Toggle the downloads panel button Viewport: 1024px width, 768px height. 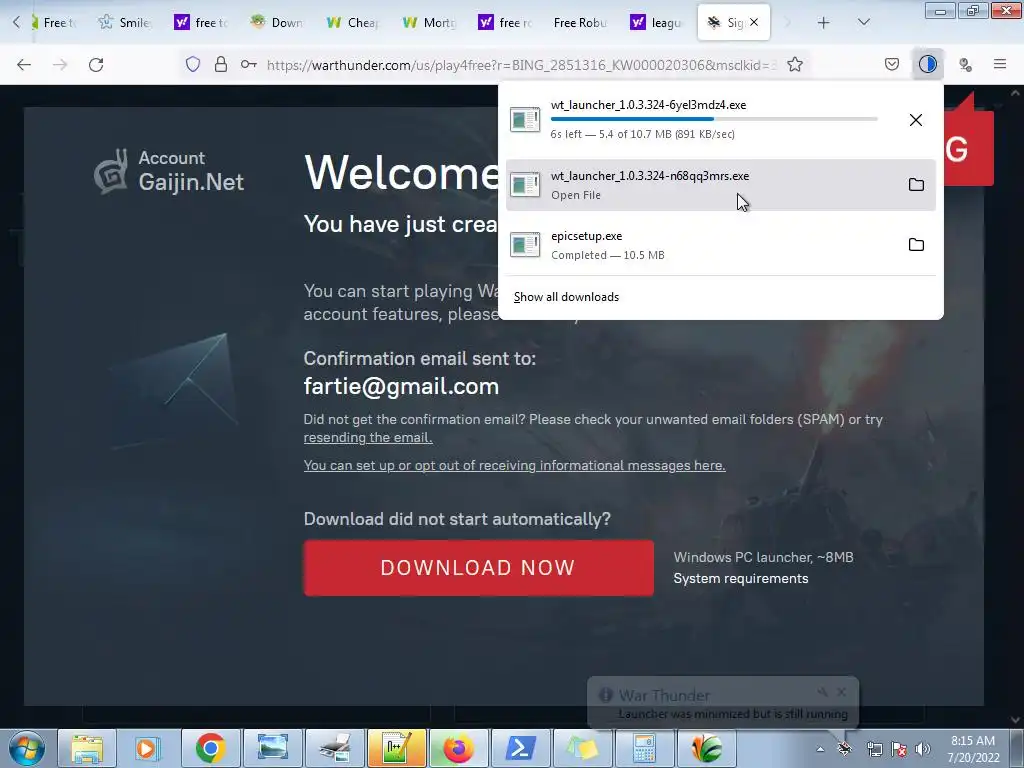coord(927,64)
